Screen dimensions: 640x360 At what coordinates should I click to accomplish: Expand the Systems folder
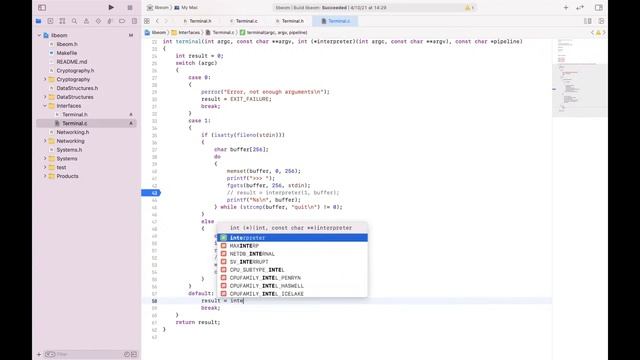(x=45, y=158)
